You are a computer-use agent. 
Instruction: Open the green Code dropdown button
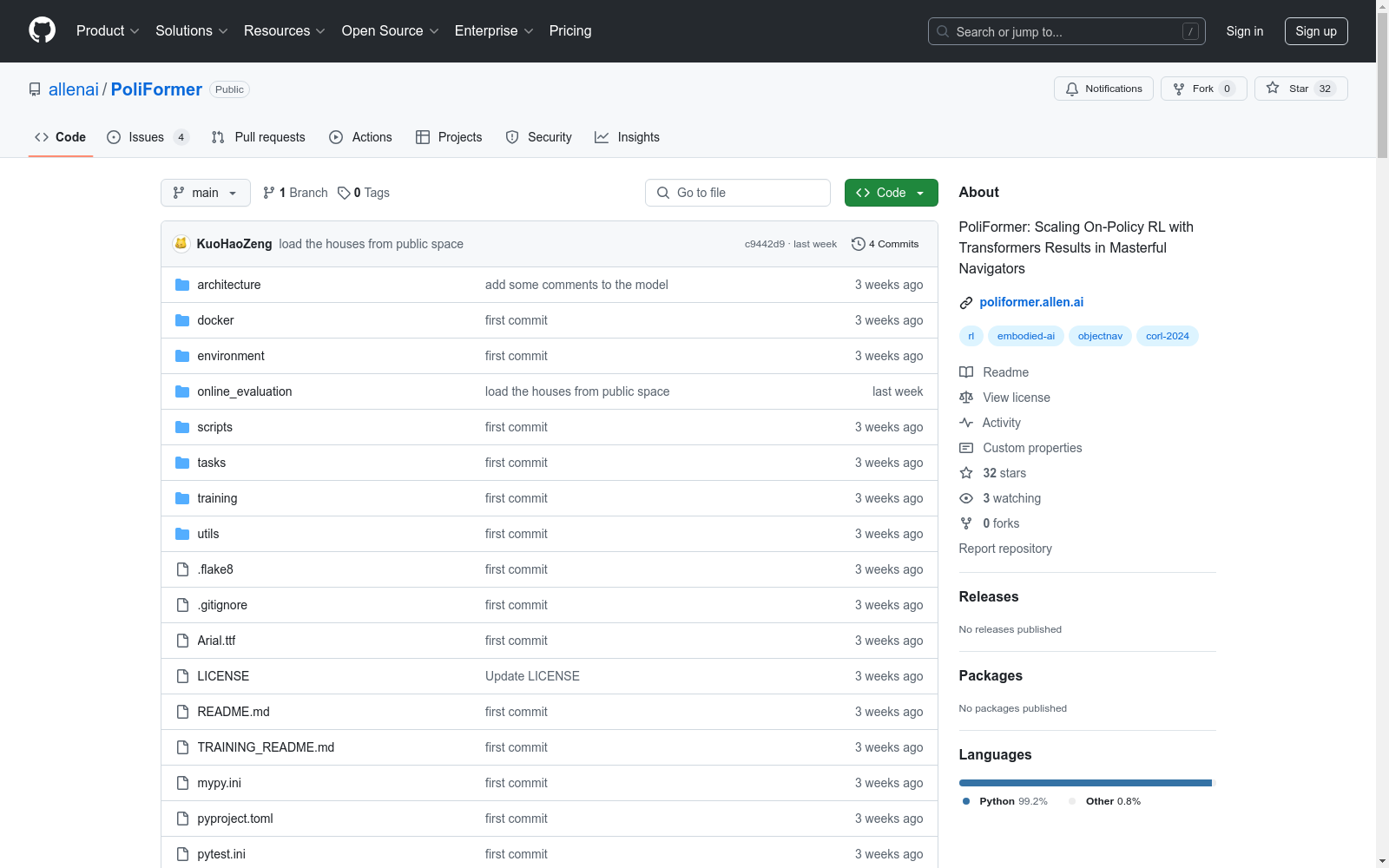pyautogui.click(x=891, y=193)
